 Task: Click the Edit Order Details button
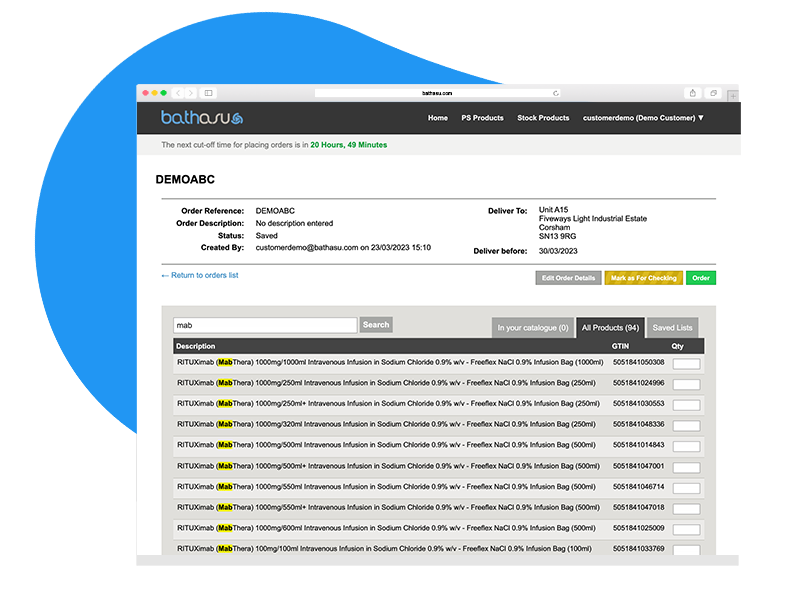pos(568,278)
